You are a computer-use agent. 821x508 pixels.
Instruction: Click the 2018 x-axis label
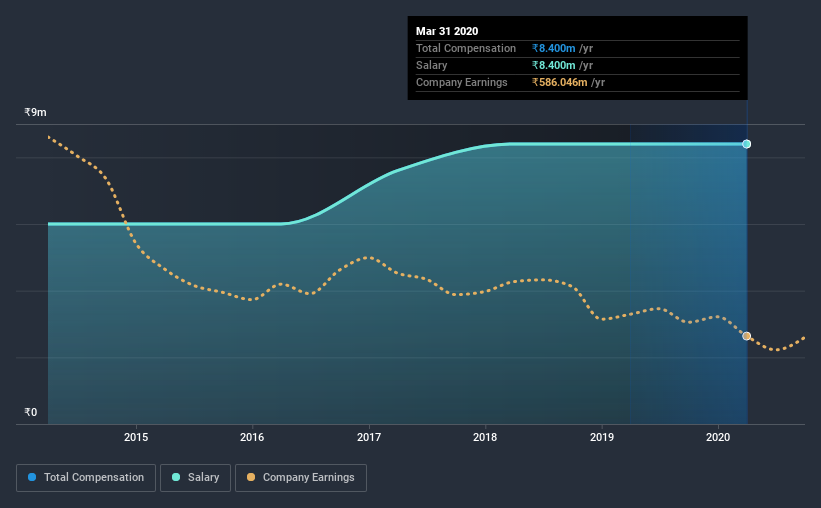click(485, 437)
